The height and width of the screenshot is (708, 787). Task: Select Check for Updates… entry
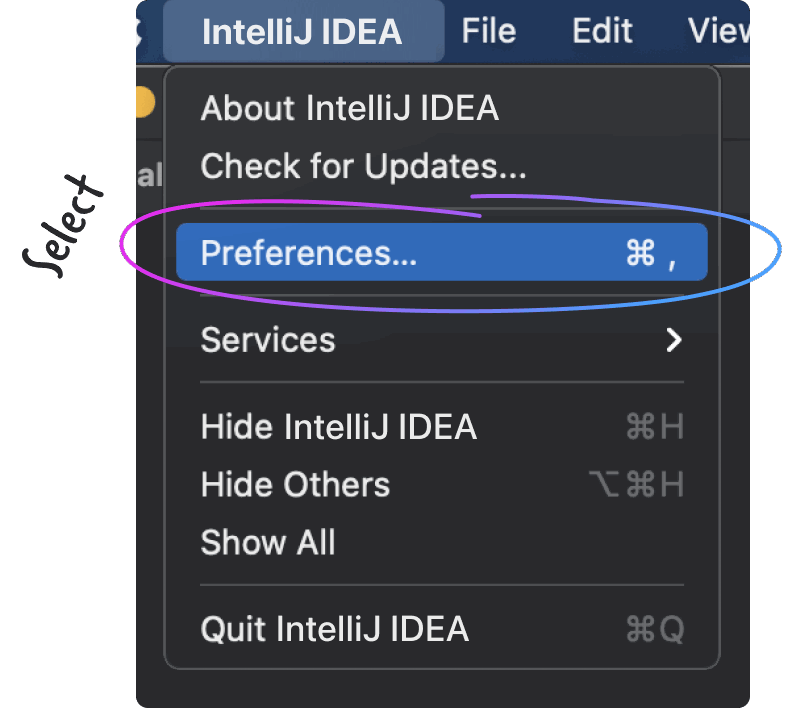coord(363,166)
